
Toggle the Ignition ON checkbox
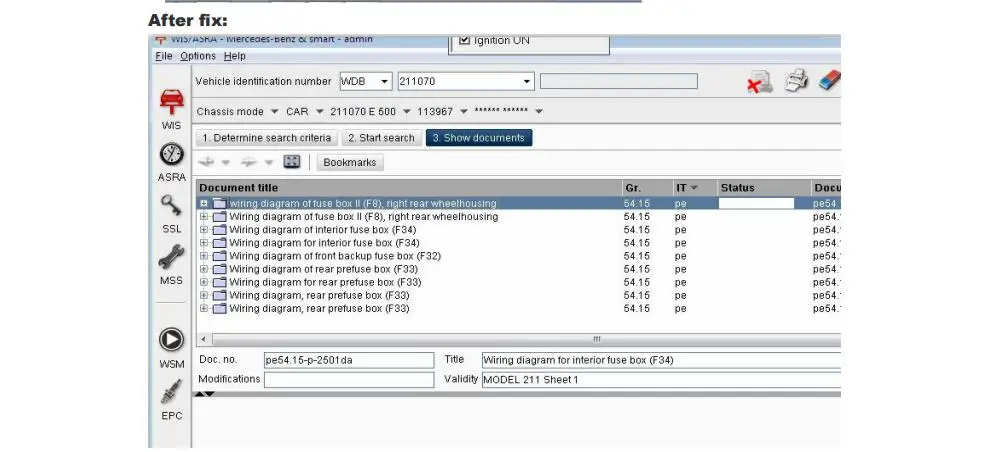point(465,40)
